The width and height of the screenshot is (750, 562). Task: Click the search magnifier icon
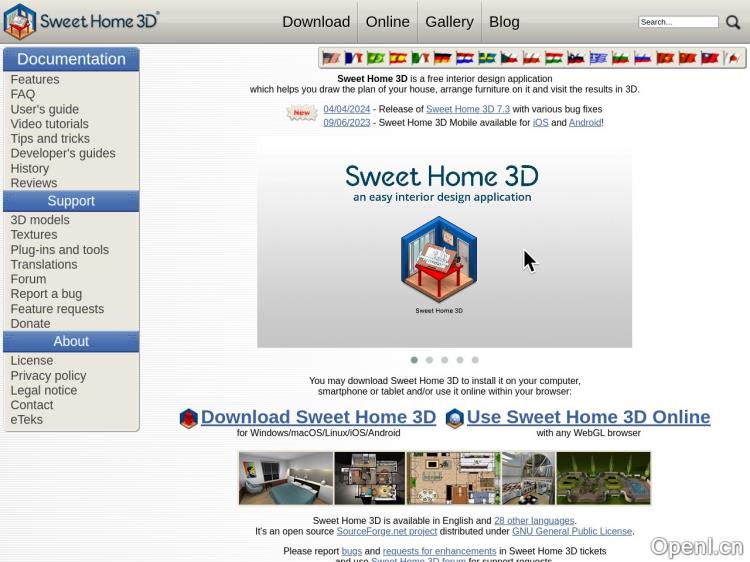pyautogui.click(x=733, y=22)
